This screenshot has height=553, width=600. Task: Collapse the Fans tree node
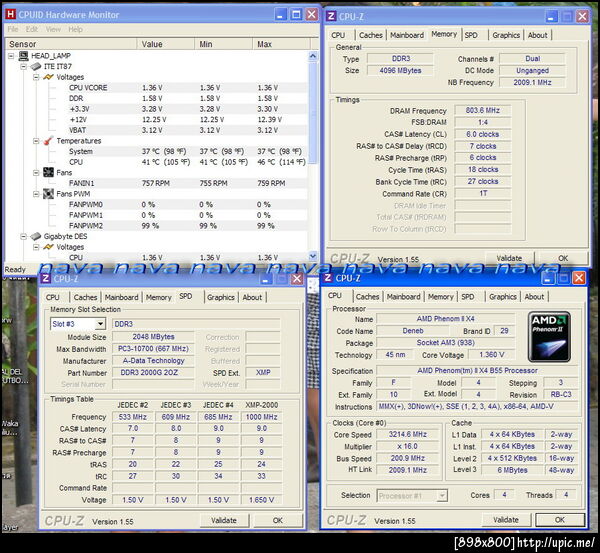pos(36,173)
